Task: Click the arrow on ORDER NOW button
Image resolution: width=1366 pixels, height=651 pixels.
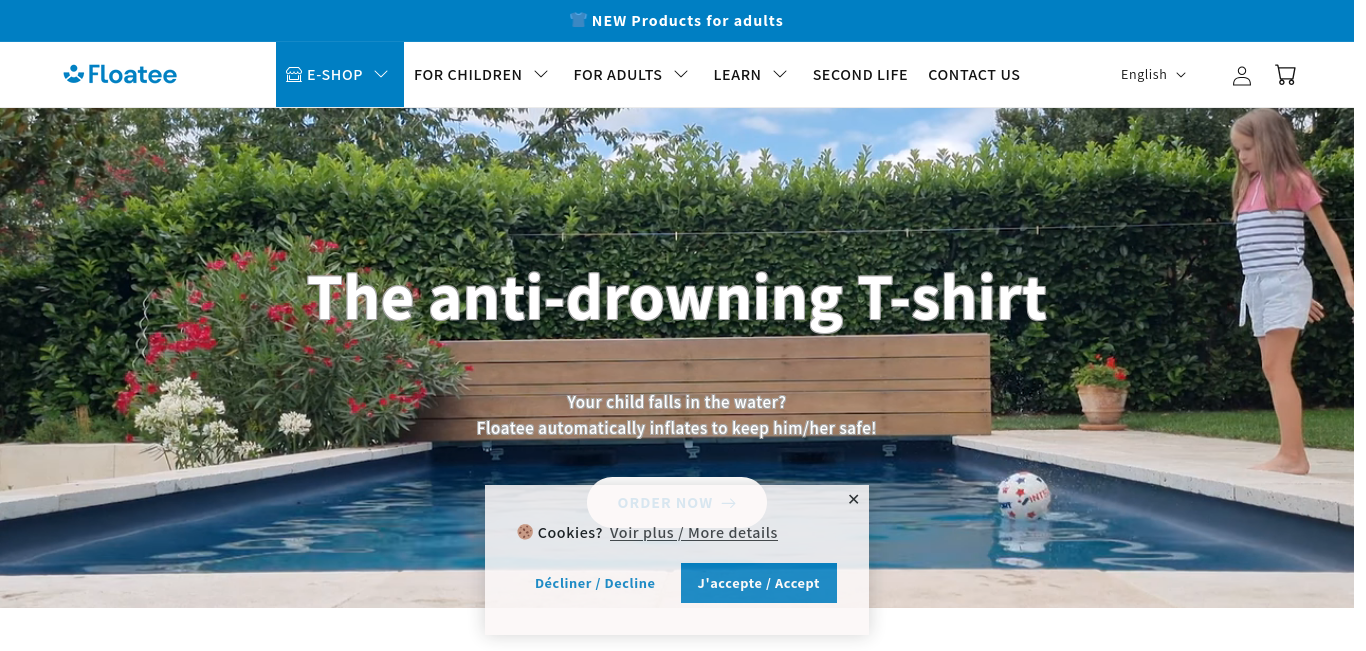Action: (x=728, y=503)
